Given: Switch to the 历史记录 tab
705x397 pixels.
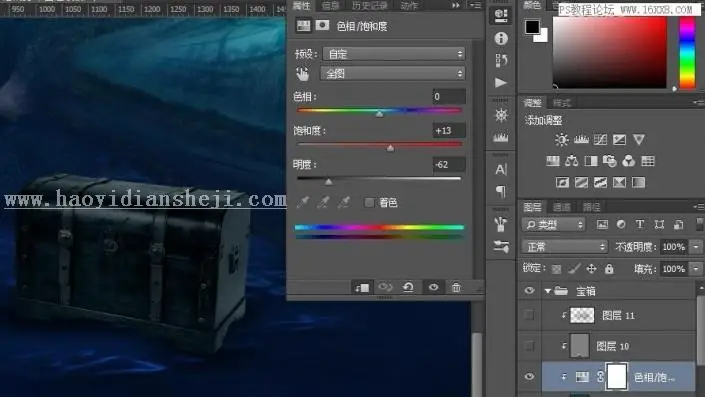Looking at the screenshot, I should click(x=369, y=5).
